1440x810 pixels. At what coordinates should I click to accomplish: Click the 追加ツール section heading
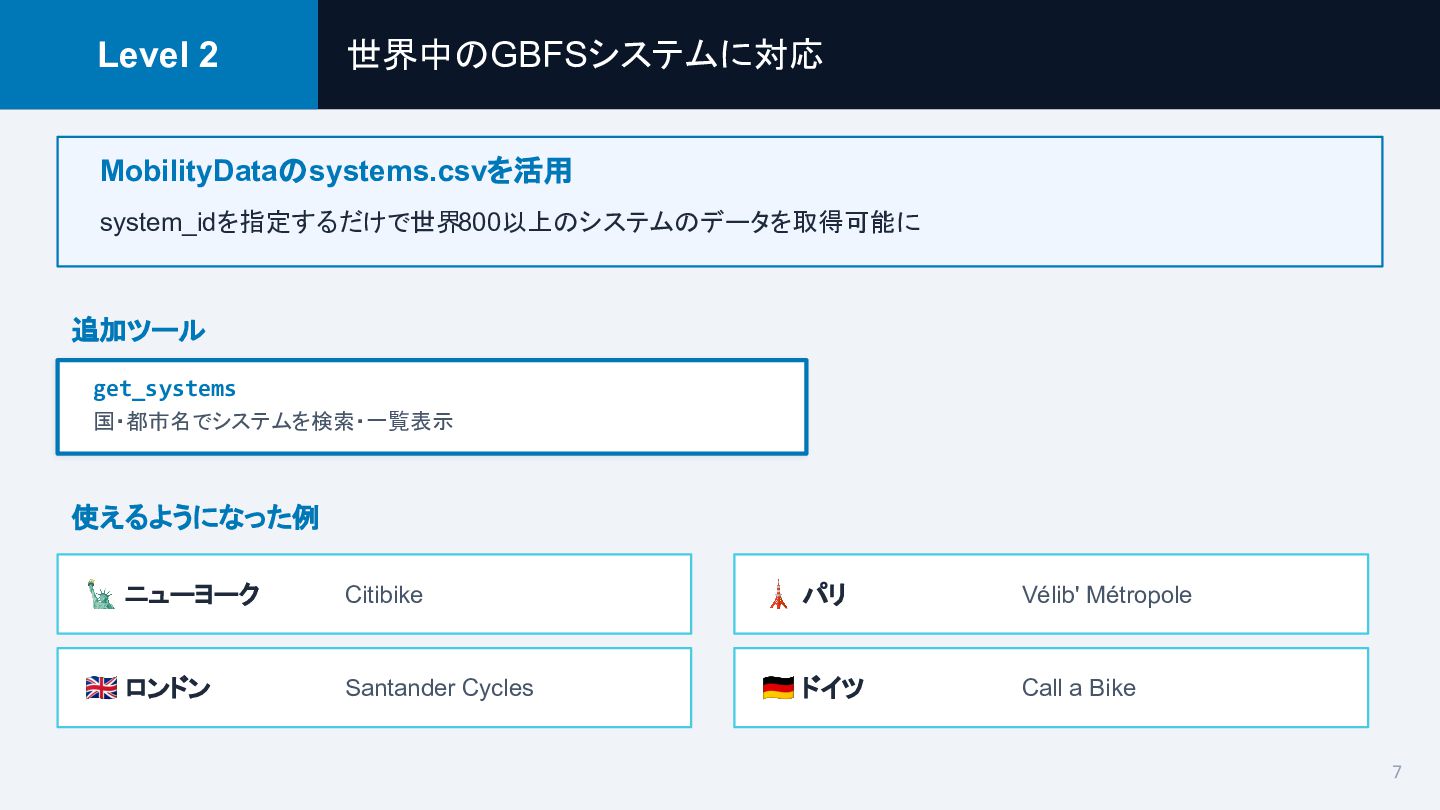coord(138,330)
